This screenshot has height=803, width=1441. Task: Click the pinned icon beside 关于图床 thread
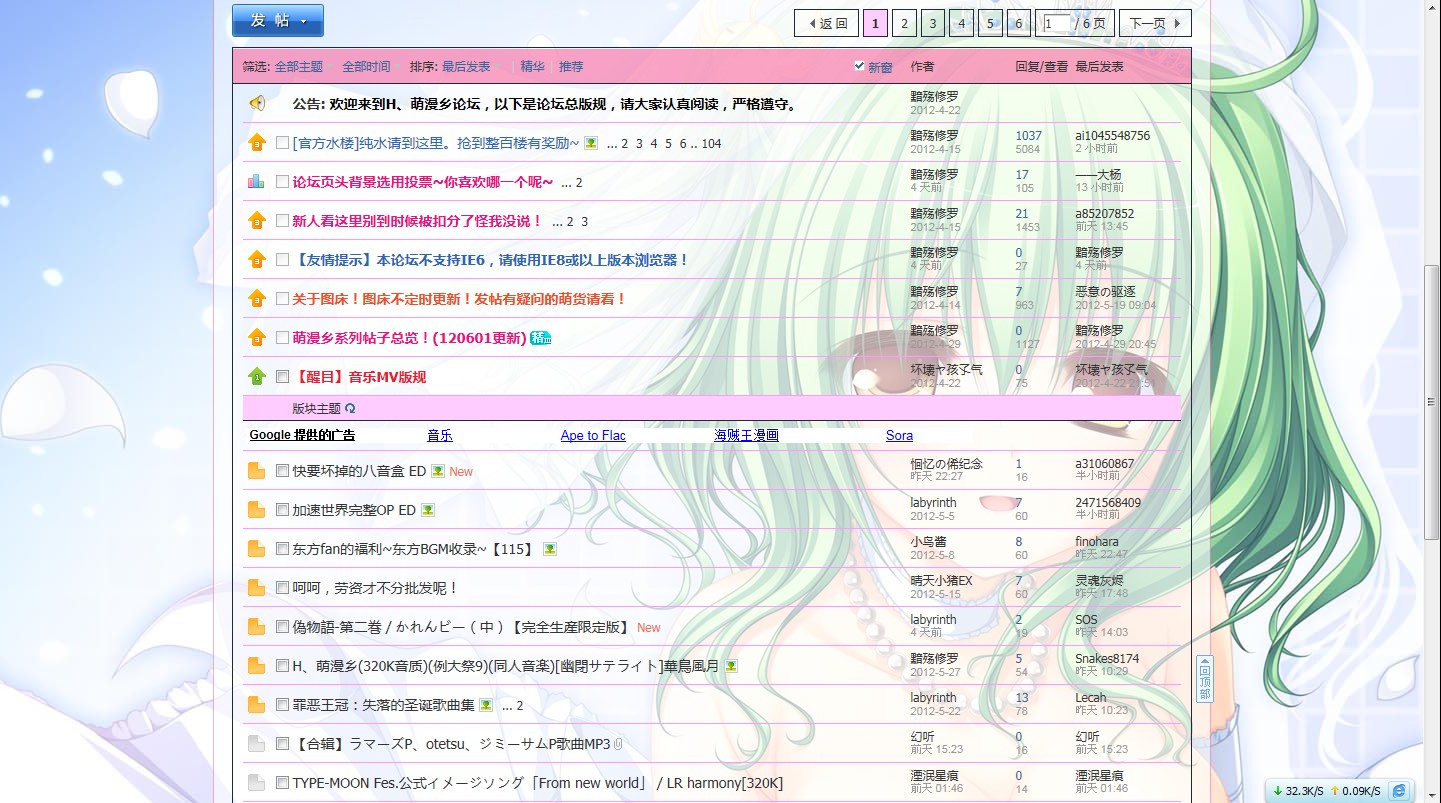click(257, 298)
